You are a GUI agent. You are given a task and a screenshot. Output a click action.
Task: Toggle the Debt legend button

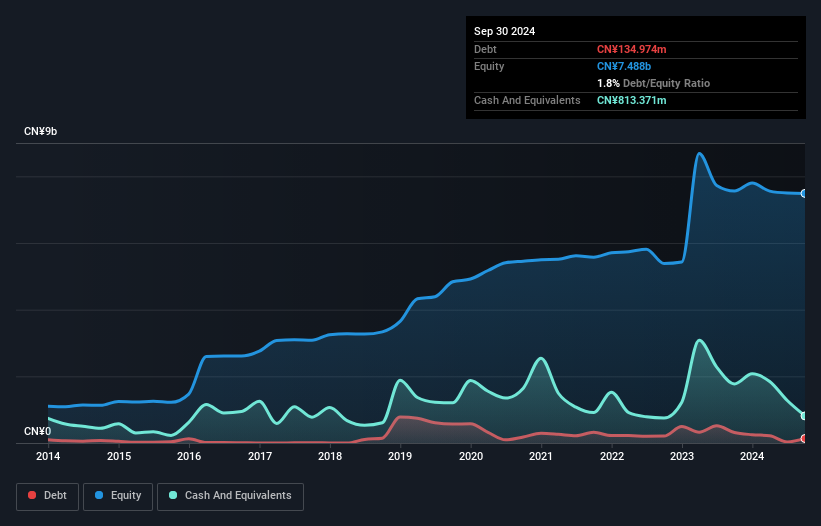(x=48, y=496)
